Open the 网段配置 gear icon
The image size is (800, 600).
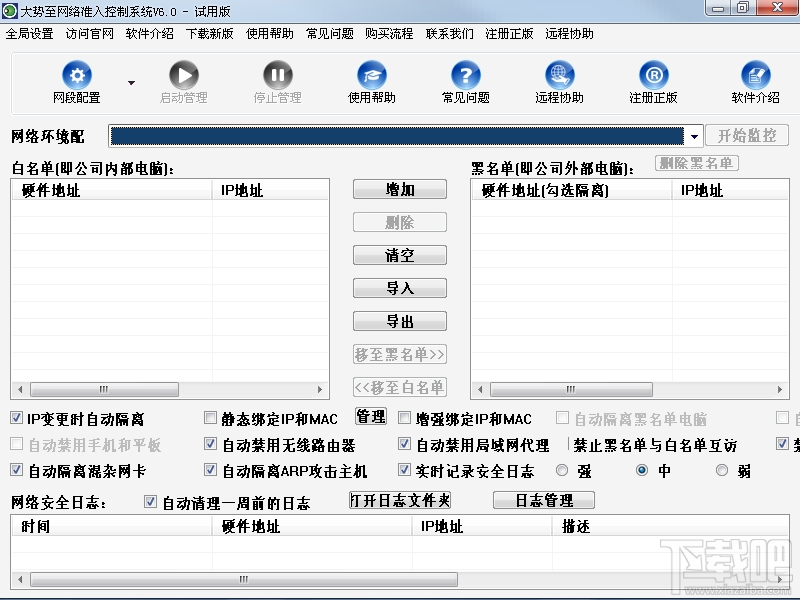(x=77, y=75)
